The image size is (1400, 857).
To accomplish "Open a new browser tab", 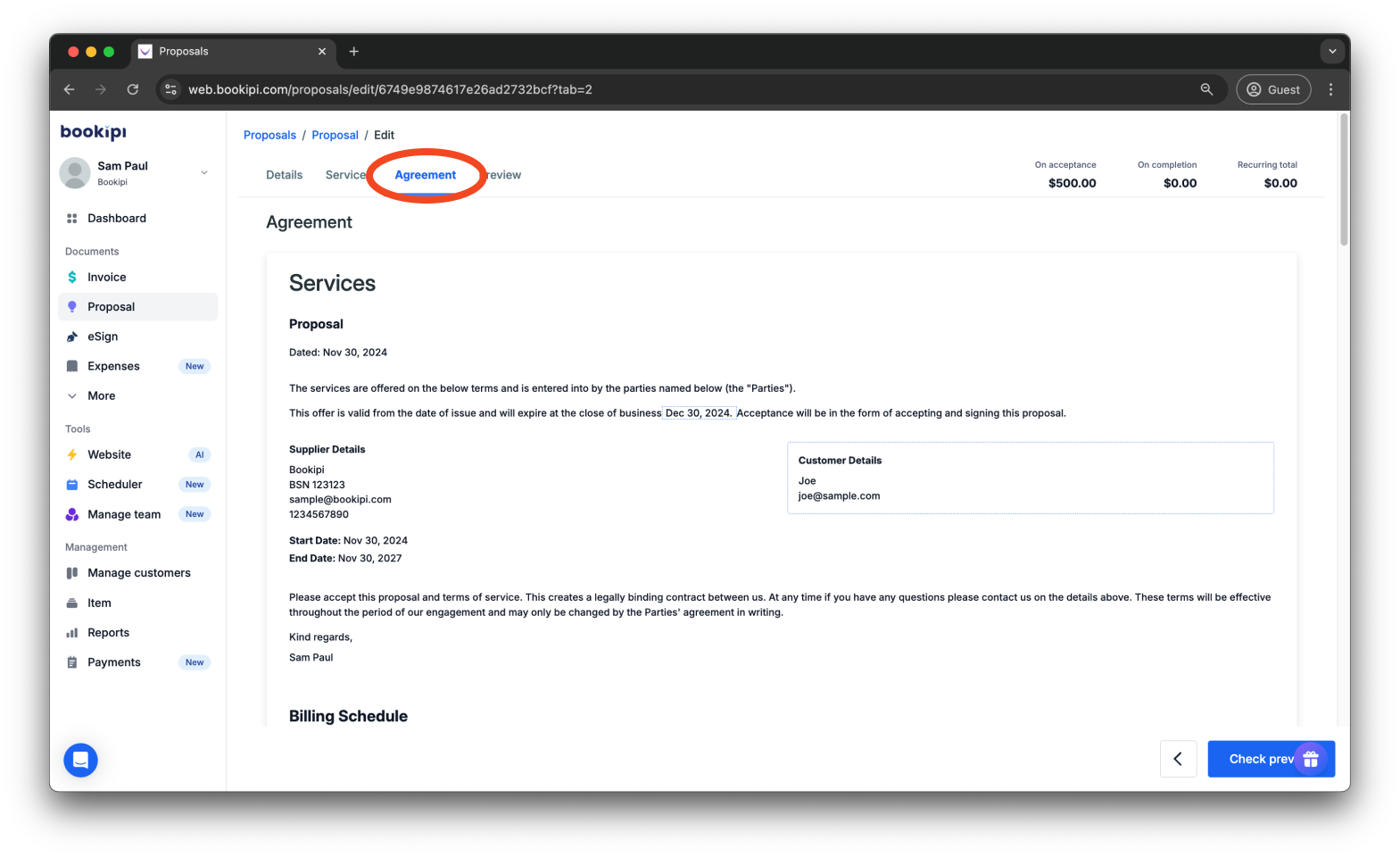I will tap(354, 52).
